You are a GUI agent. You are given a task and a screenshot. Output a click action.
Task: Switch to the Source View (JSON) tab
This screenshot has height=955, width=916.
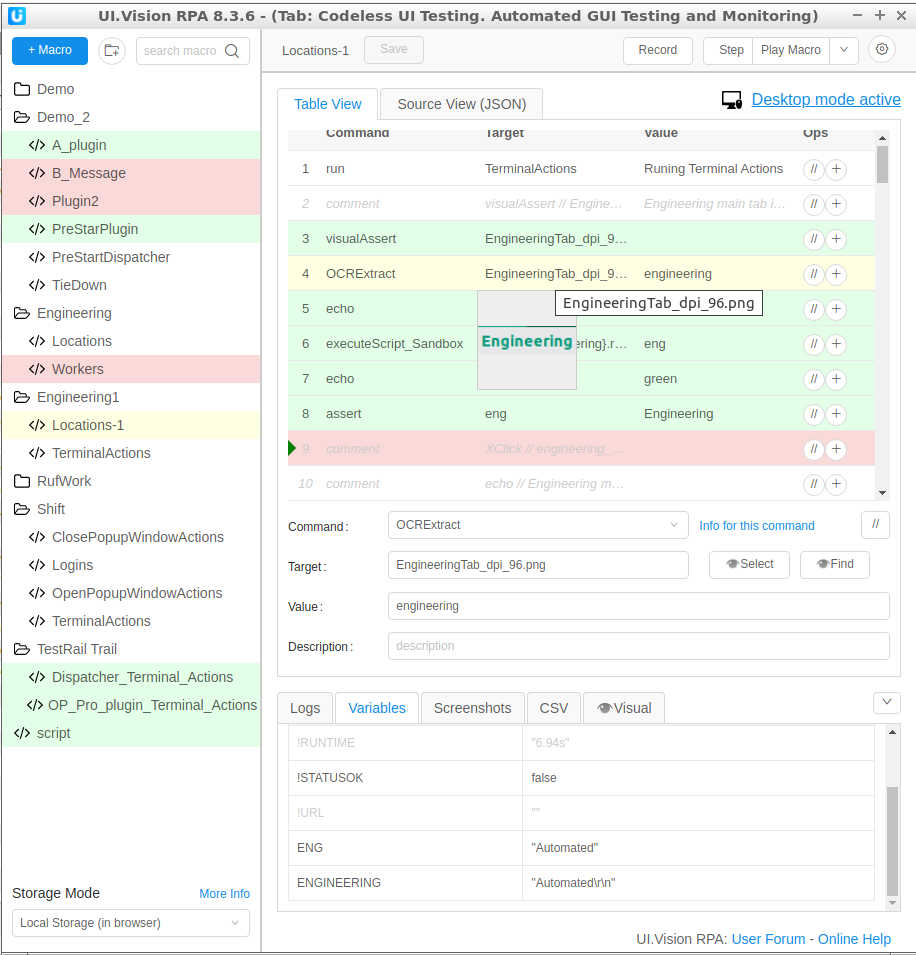click(x=462, y=104)
